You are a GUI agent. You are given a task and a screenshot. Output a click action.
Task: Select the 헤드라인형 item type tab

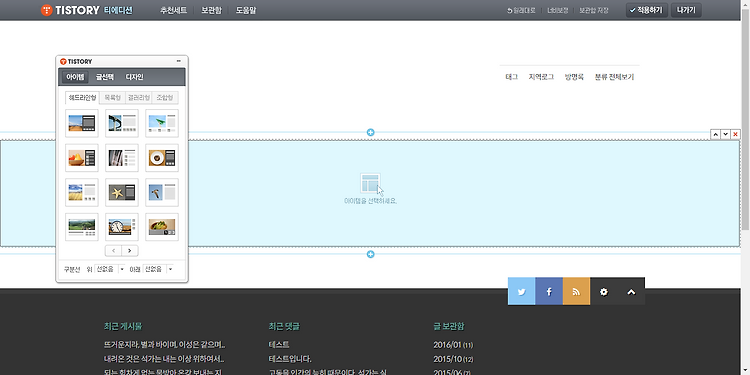[x=82, y=98]
